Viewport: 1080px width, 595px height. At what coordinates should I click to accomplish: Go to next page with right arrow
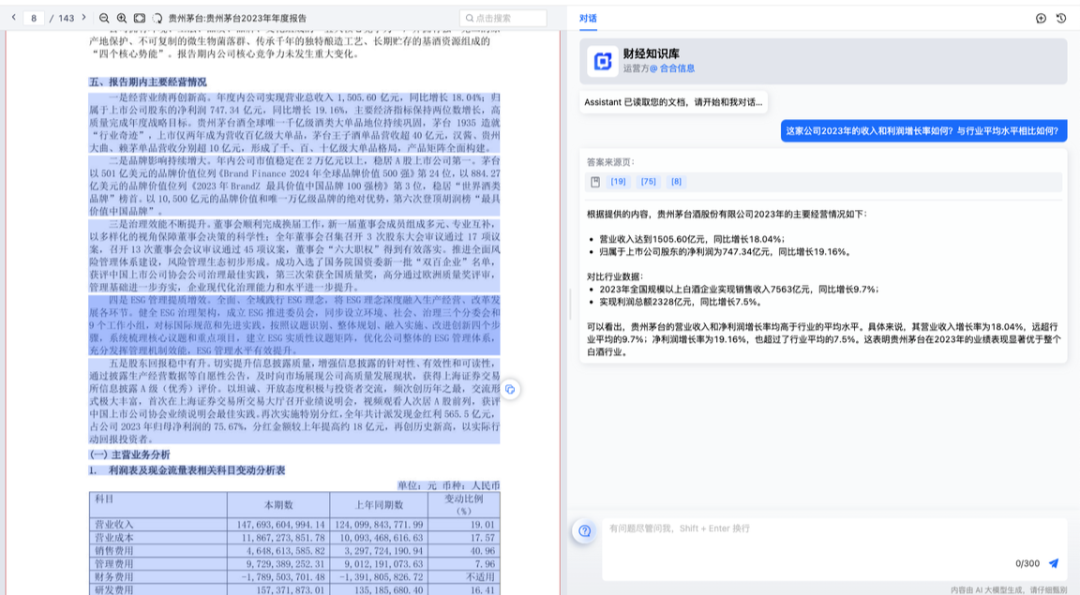point(83,17)
